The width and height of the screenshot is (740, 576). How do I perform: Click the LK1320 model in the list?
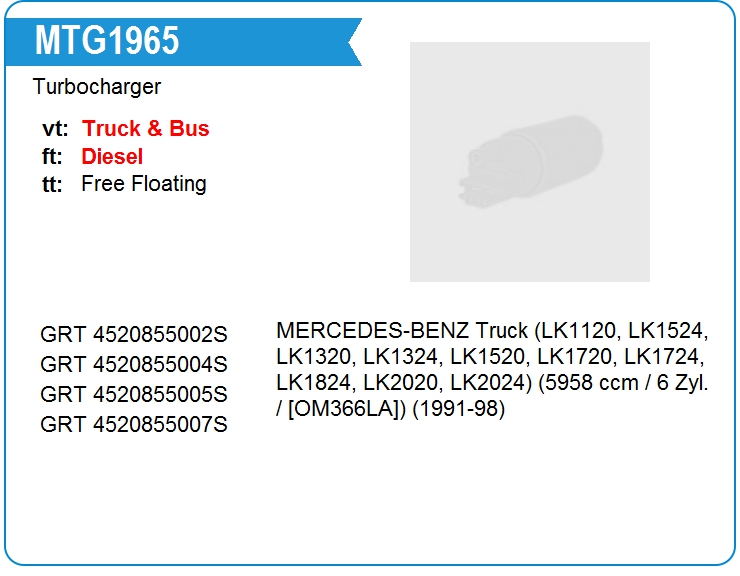pos(311,357)
